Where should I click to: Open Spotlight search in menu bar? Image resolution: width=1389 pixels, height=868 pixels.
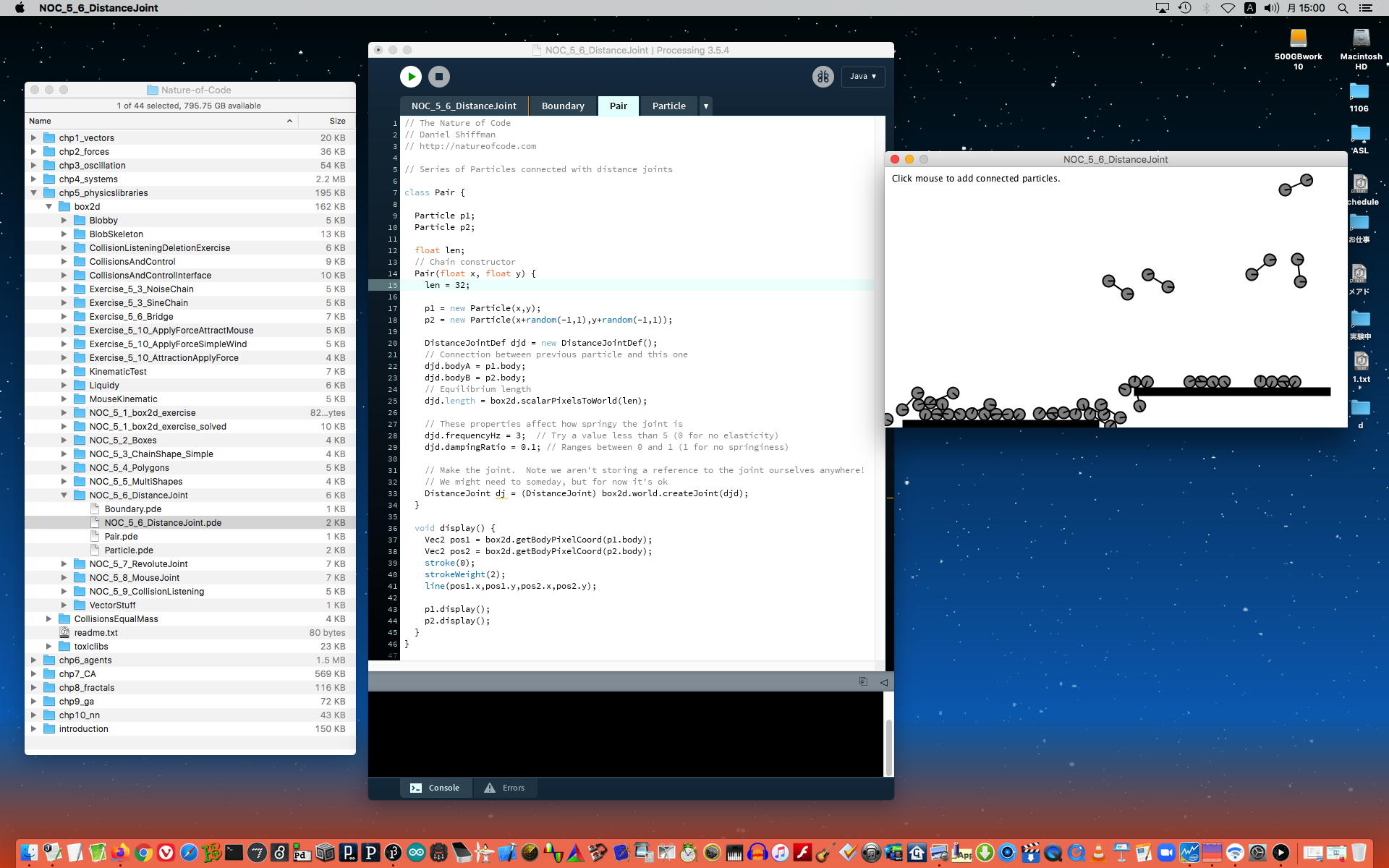1343,8
